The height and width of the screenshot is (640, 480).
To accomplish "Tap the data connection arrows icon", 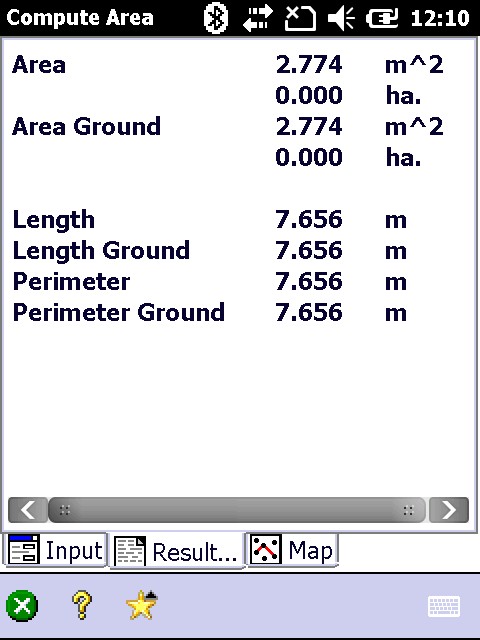I will [x=258, y=18].
